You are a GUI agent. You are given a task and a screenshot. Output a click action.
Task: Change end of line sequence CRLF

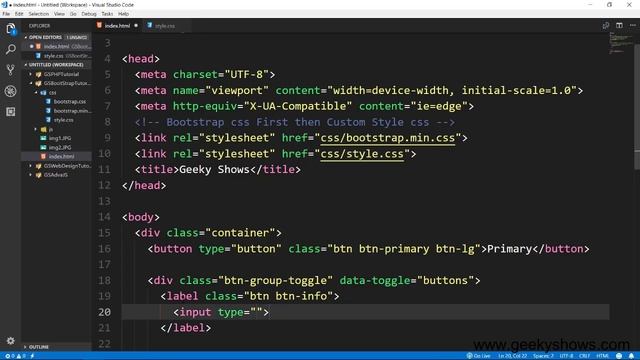pyautogui.click(x=584, y=356)
